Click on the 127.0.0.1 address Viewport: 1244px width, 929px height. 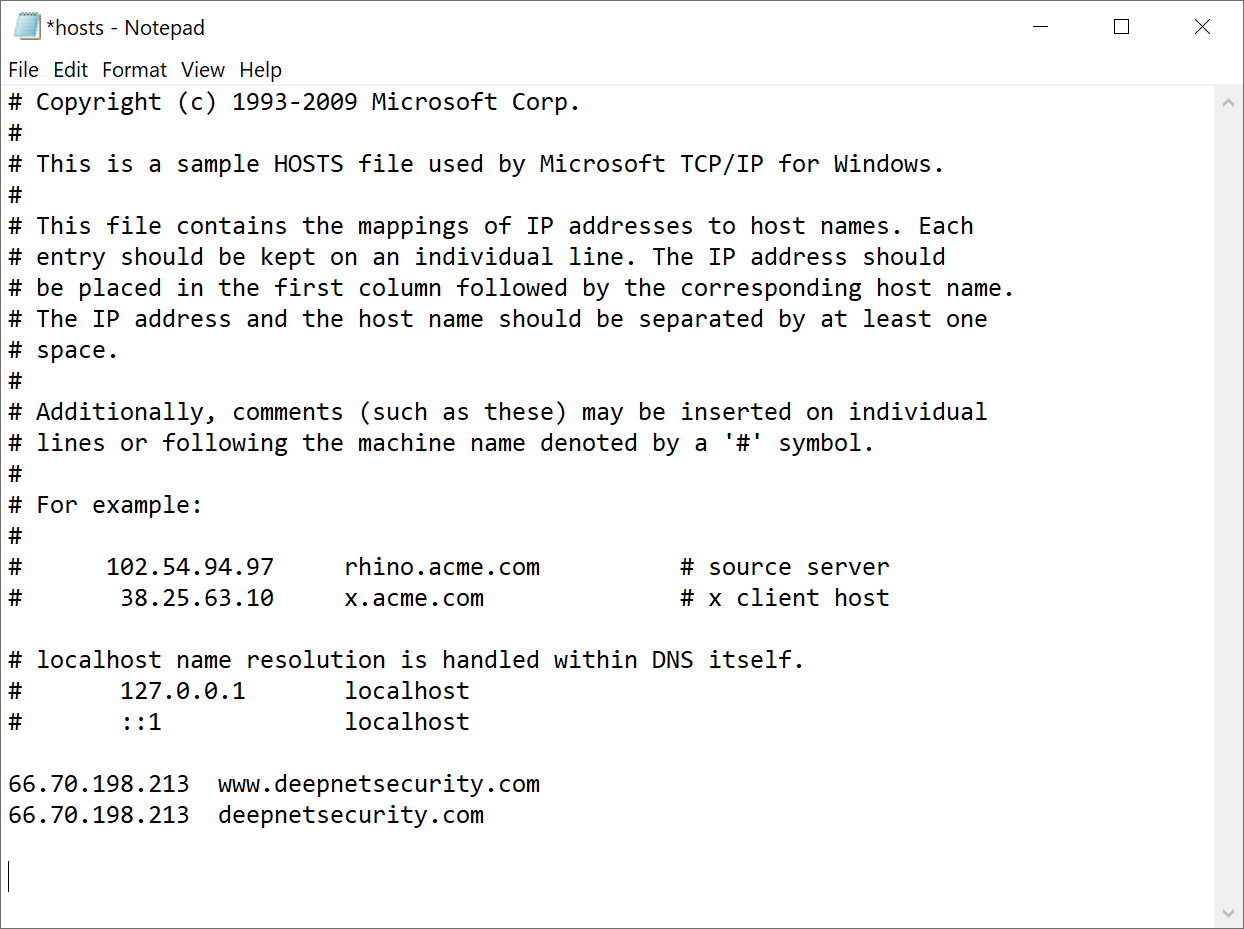point(182,691)
